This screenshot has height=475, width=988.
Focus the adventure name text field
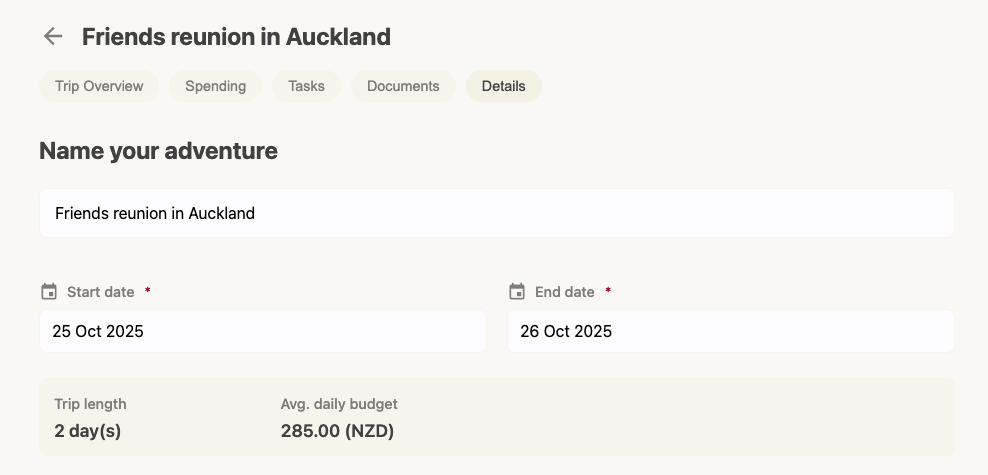[x=496, y=213]
